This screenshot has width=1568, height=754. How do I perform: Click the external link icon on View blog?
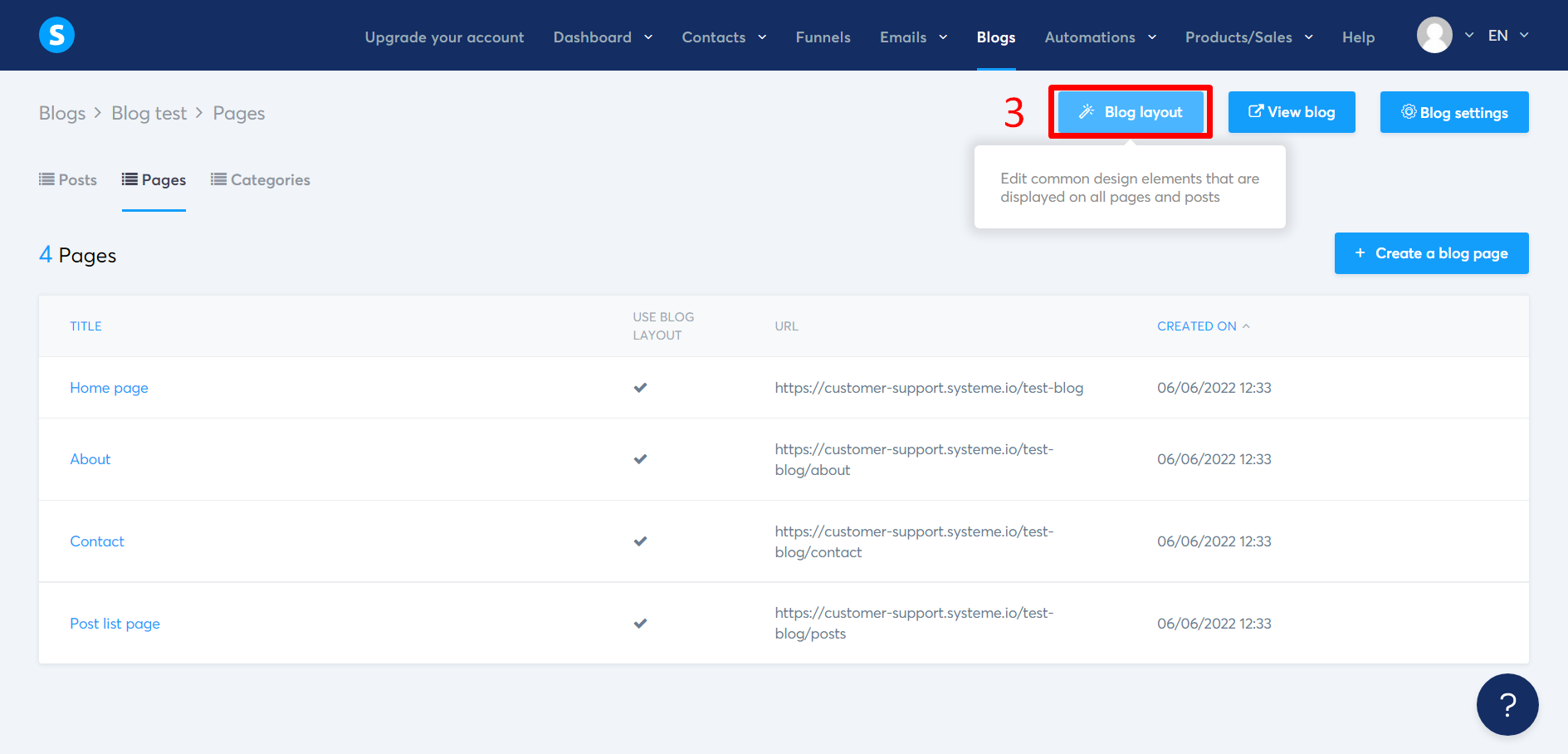tap(1255, 111)
